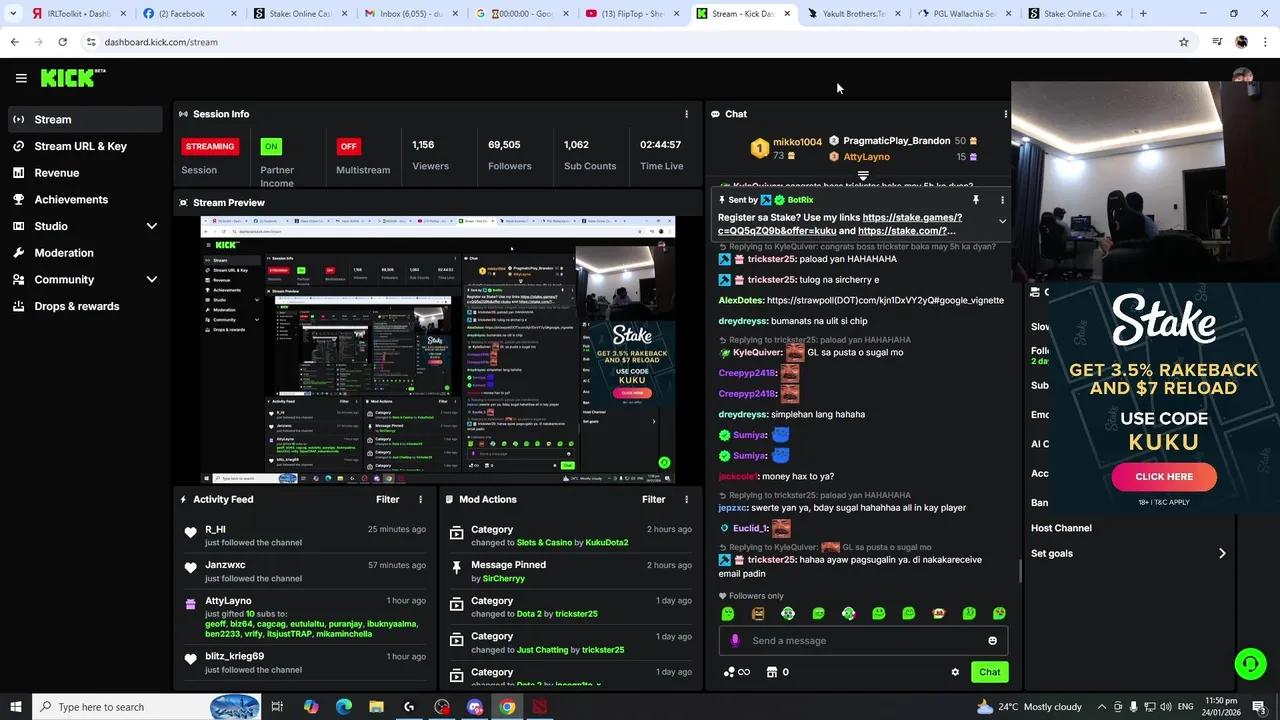Click CLICK HERE on the Stake advert

pos(1163,477)
